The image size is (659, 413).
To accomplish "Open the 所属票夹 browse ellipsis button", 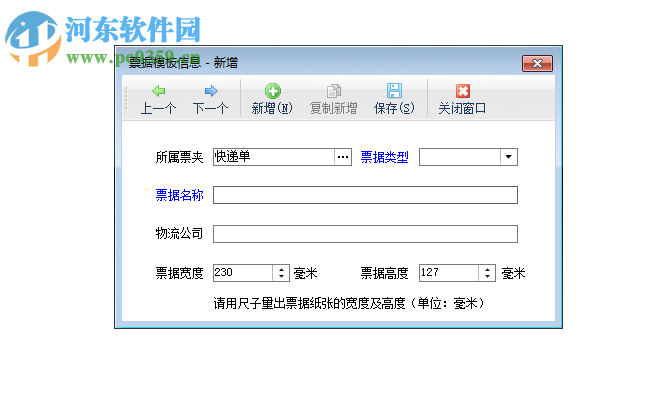I will pyautogui.click(x=343, y=157).
